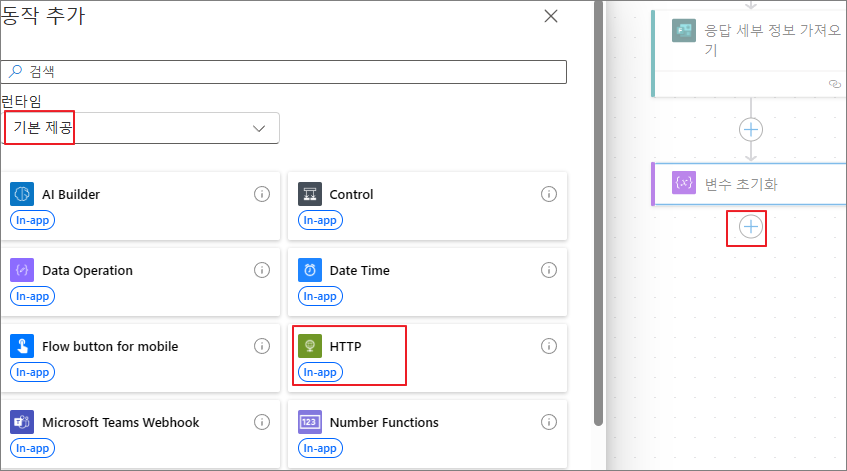The image size is (847, 471).
Task: Show info for Date Time
Action: [x=549, y=270]
